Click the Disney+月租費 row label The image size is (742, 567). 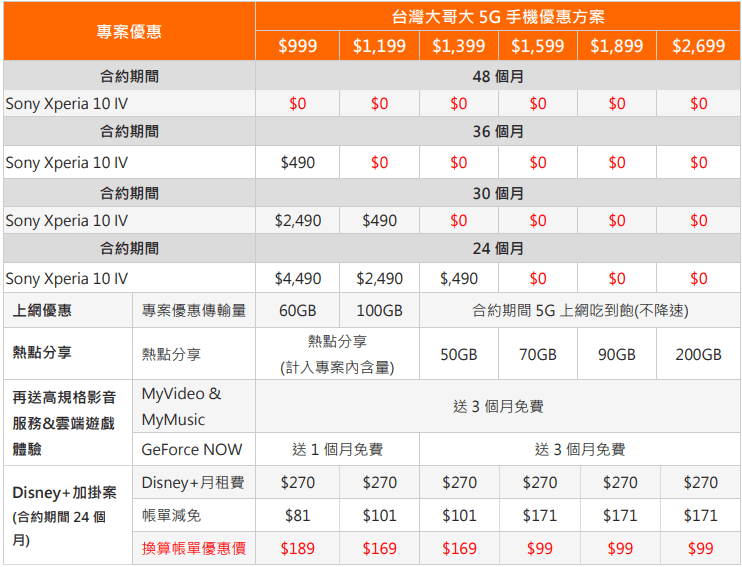pyautogui.click(x=192, y=483)
